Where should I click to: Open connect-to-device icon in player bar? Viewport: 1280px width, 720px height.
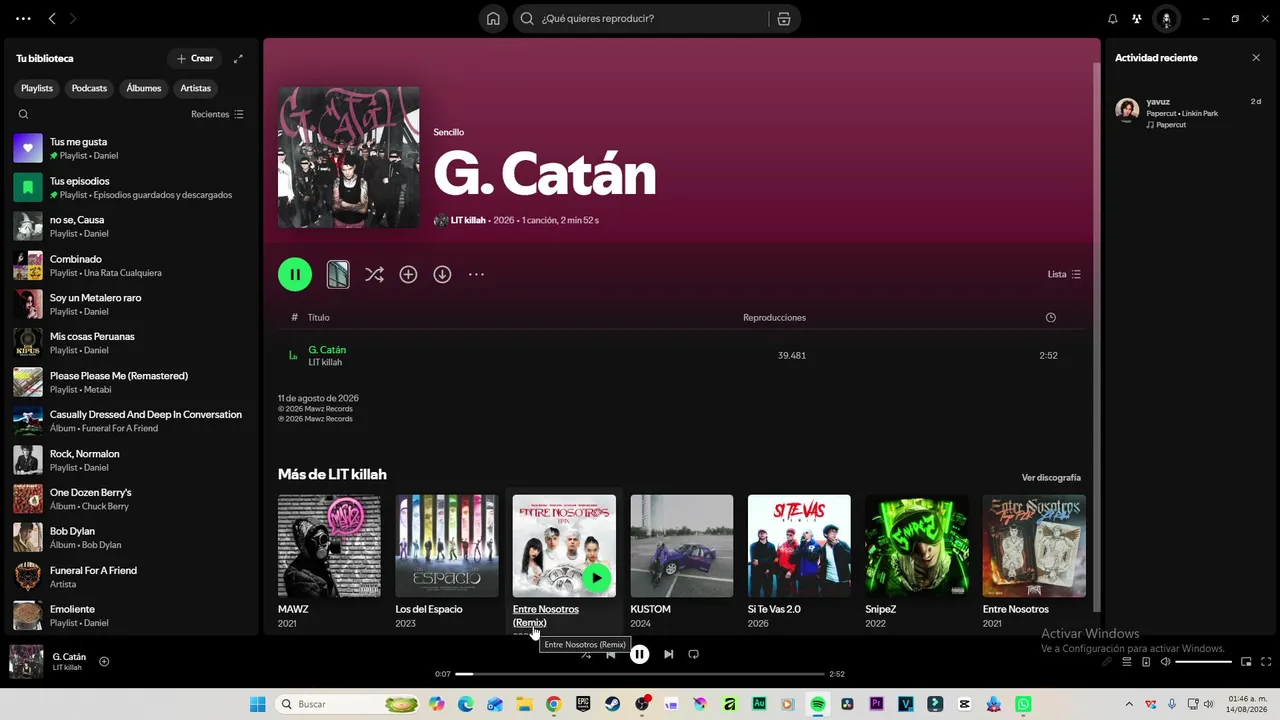pyautogui.click(x=1146, y=661)
